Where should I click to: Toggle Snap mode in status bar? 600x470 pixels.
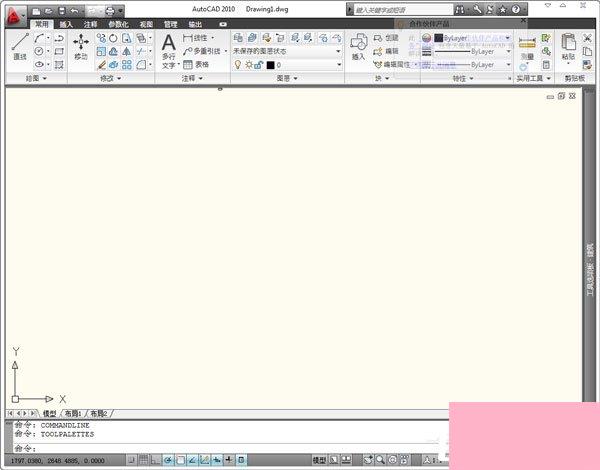pyautogui.click(x=131, y=460)
